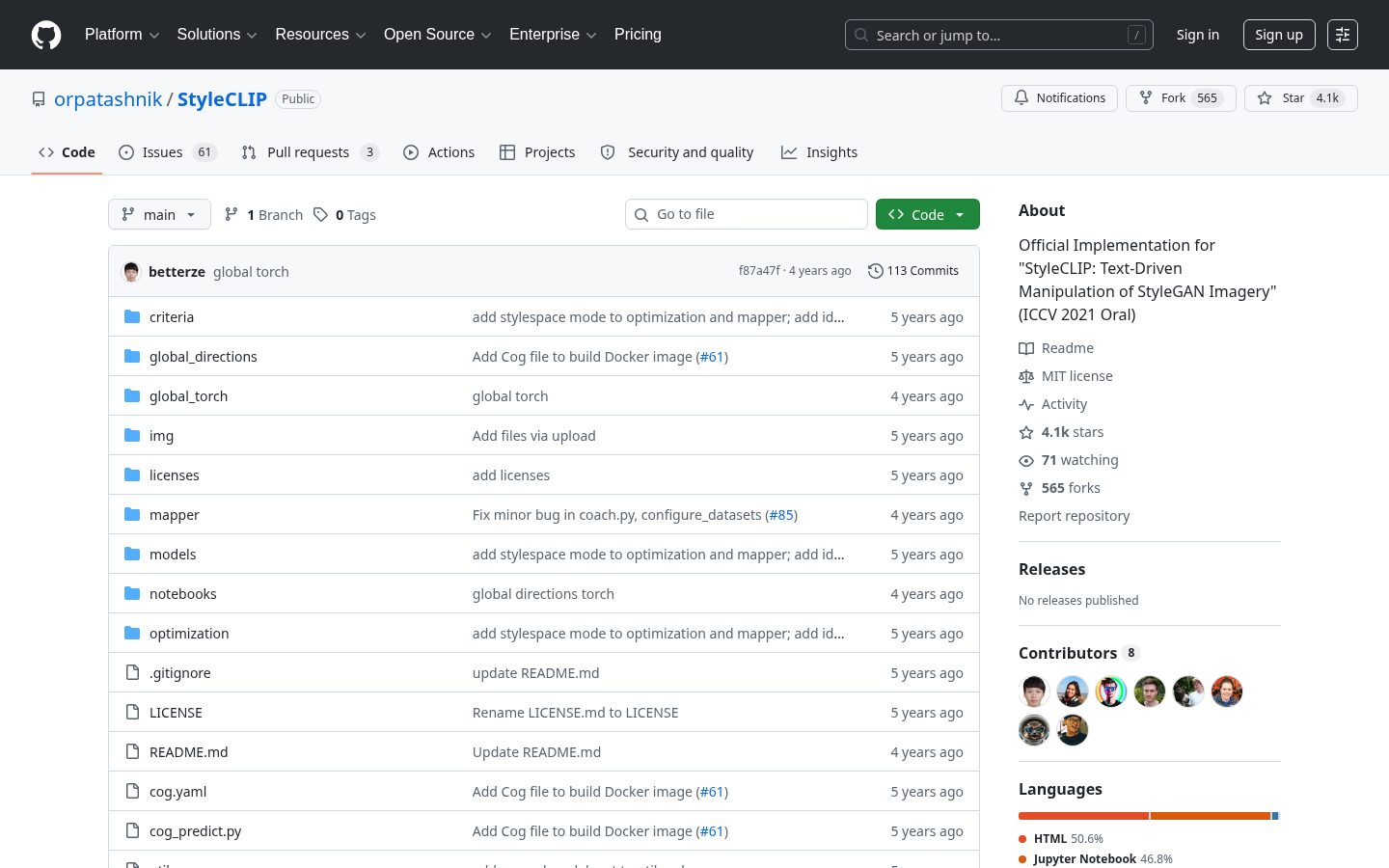Click the Notifications bell button

click(x=1059, y=98)
